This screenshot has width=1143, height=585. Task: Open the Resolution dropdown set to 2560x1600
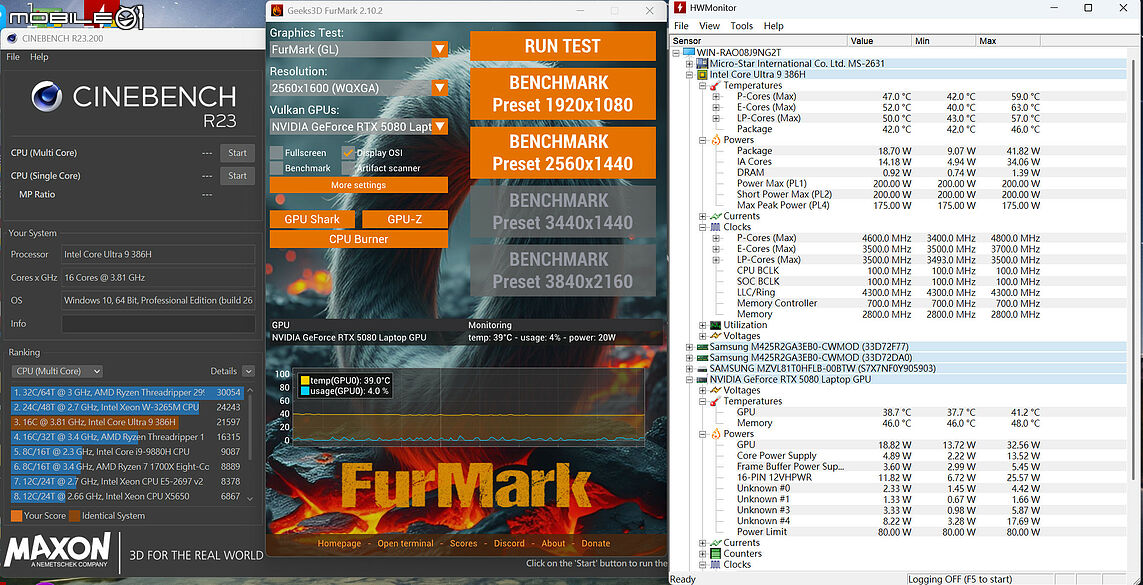point(359,88)
